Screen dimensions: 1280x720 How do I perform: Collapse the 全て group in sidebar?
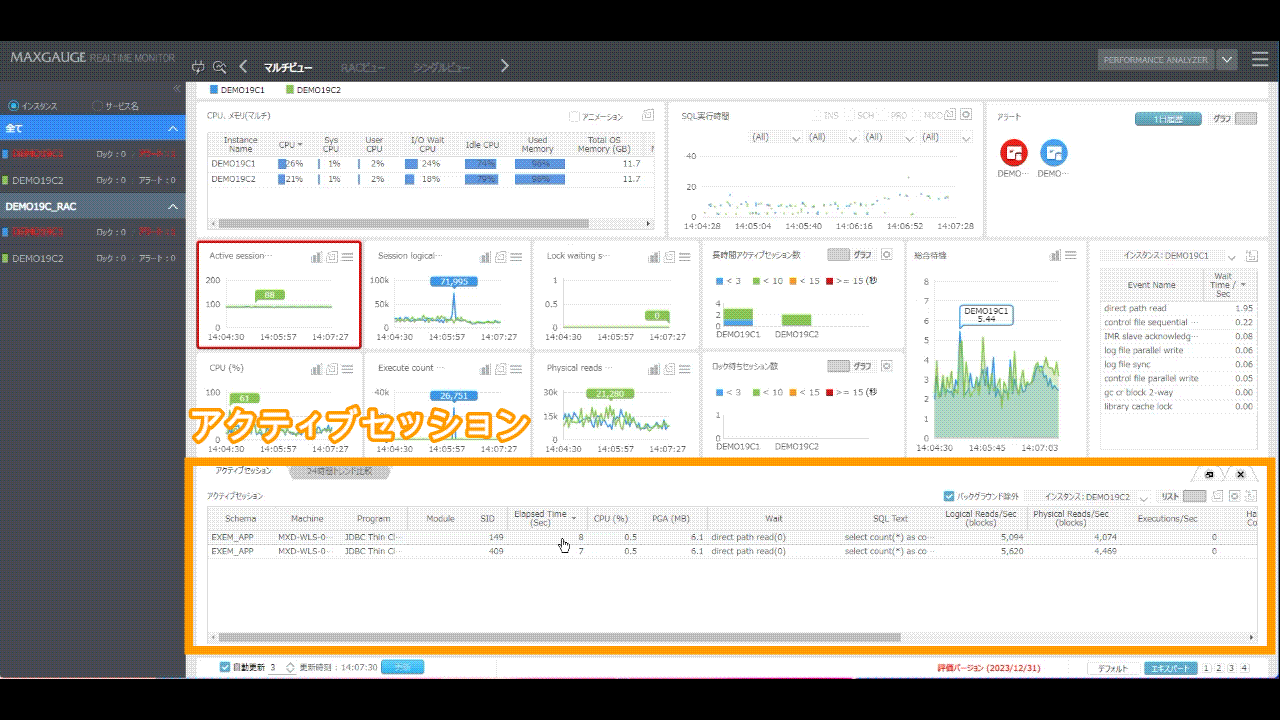click(x=172, y=129)
